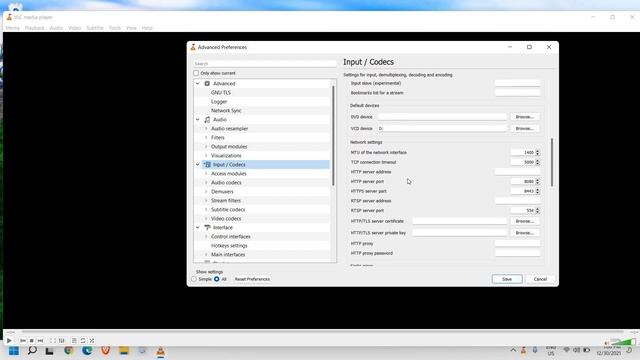Click the Wi-Fi network tray icon
640x360 pixels.
567,350
